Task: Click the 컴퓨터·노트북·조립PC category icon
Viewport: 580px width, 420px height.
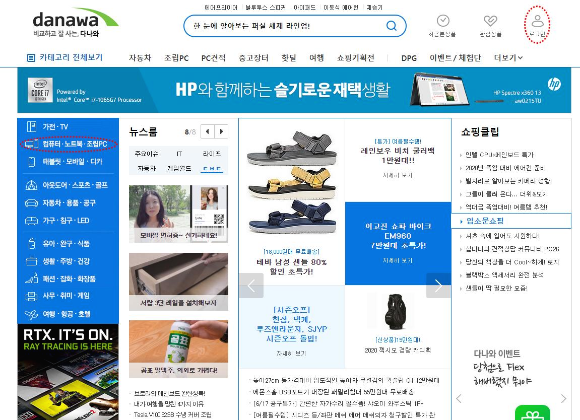Action: [32, 144]
